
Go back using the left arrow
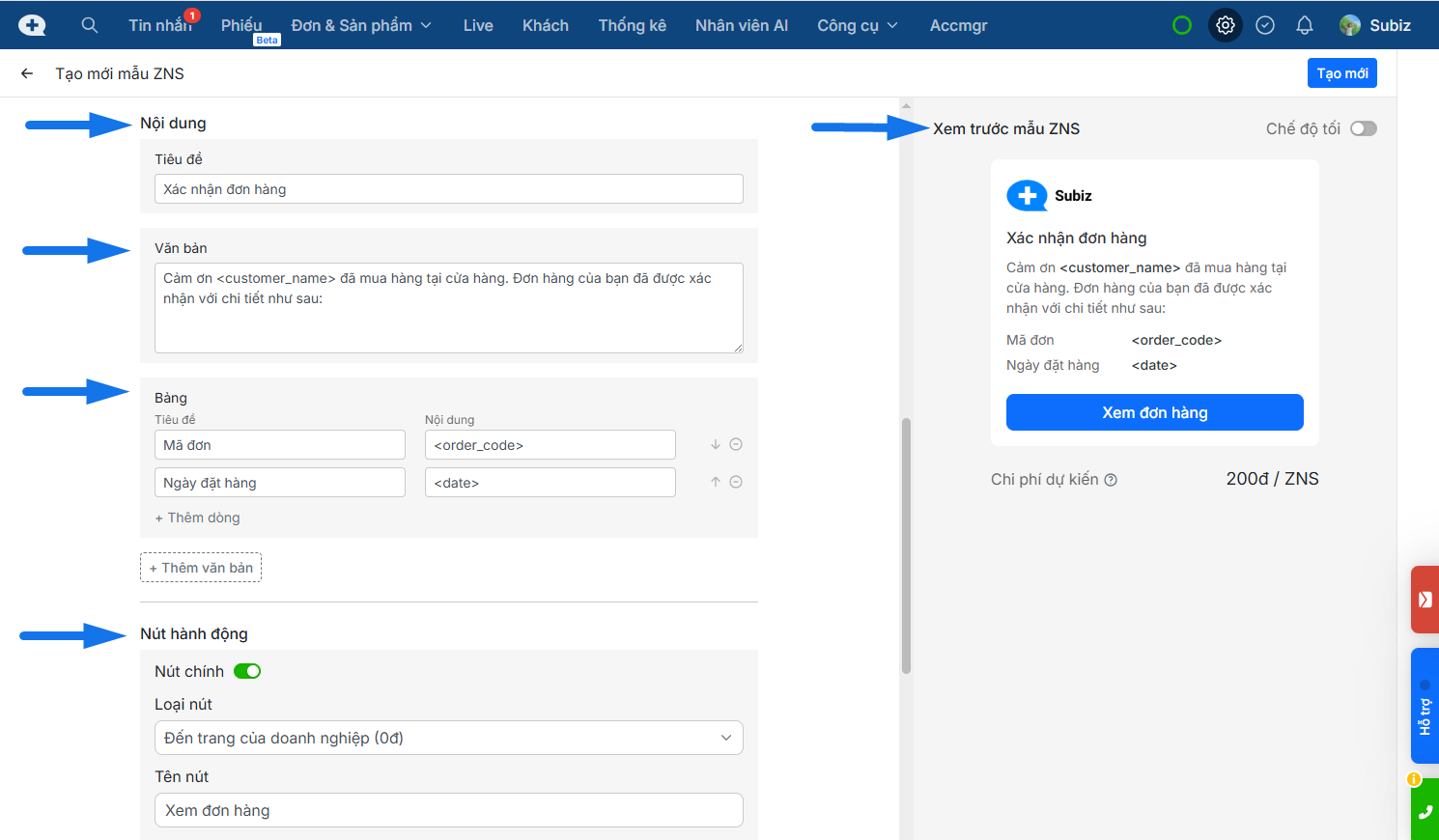pos(27,73)
